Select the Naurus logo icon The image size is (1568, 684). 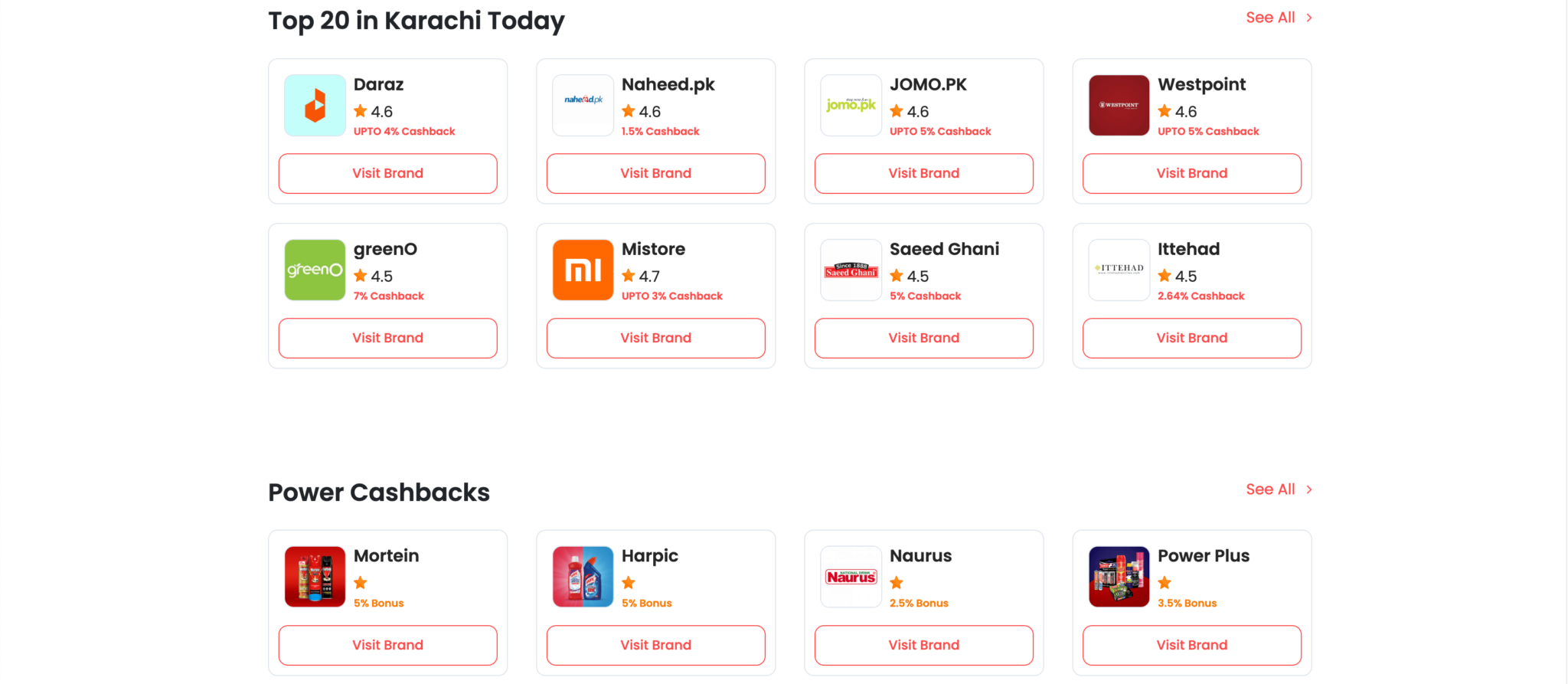point(851,577)
